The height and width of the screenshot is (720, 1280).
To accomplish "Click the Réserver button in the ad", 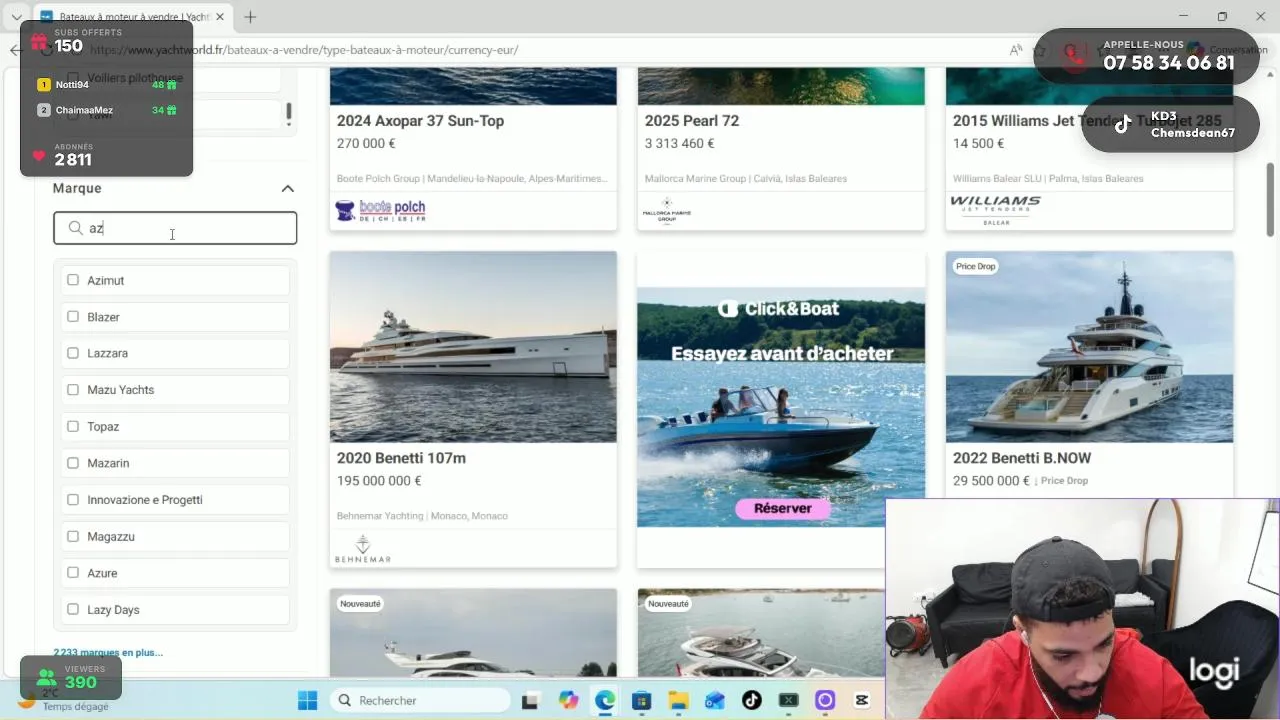I will (x=782, y=508).
